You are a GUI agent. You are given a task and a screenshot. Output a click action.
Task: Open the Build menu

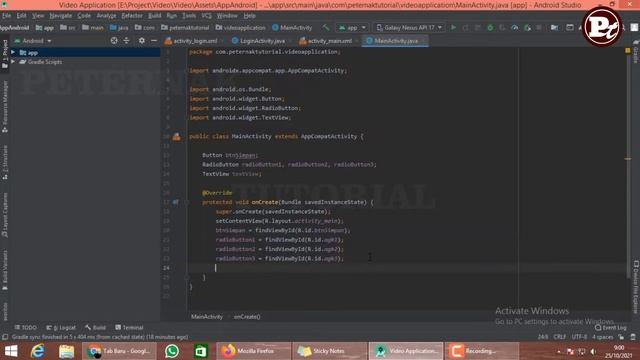(x=154, y=16)
